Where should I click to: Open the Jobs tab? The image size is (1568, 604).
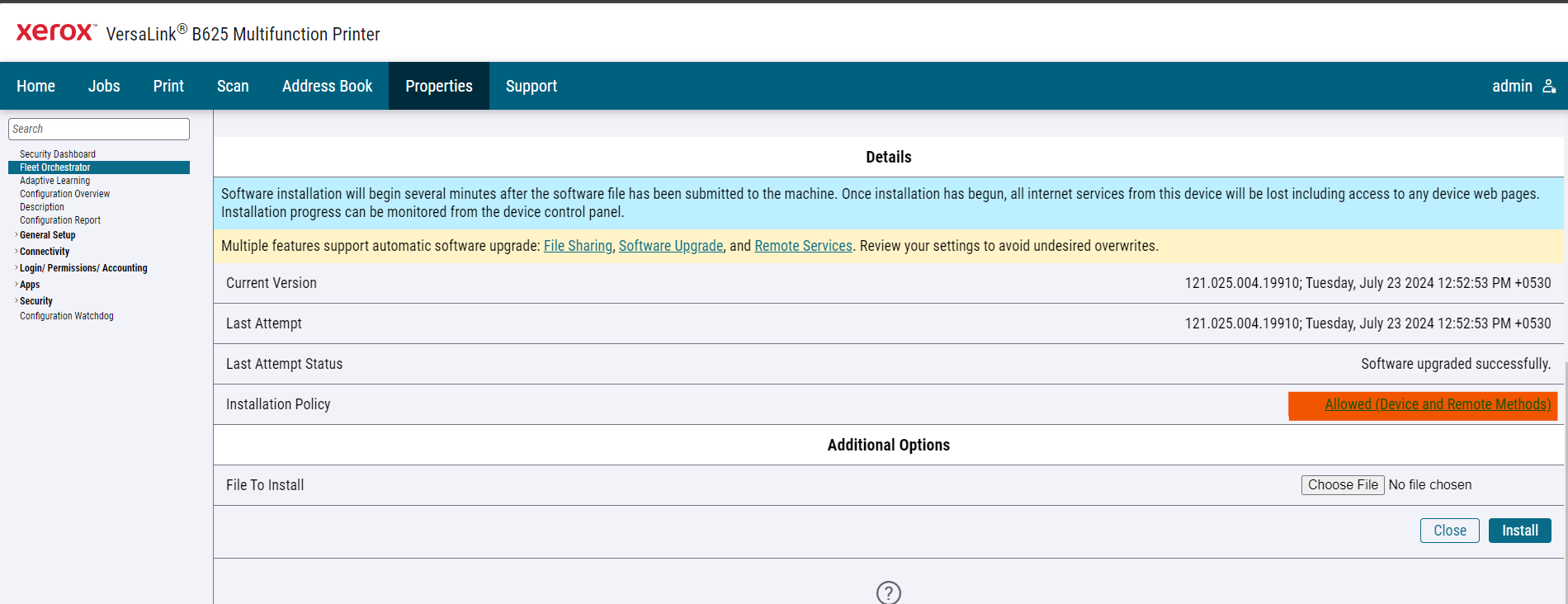(x=104, y=86)
